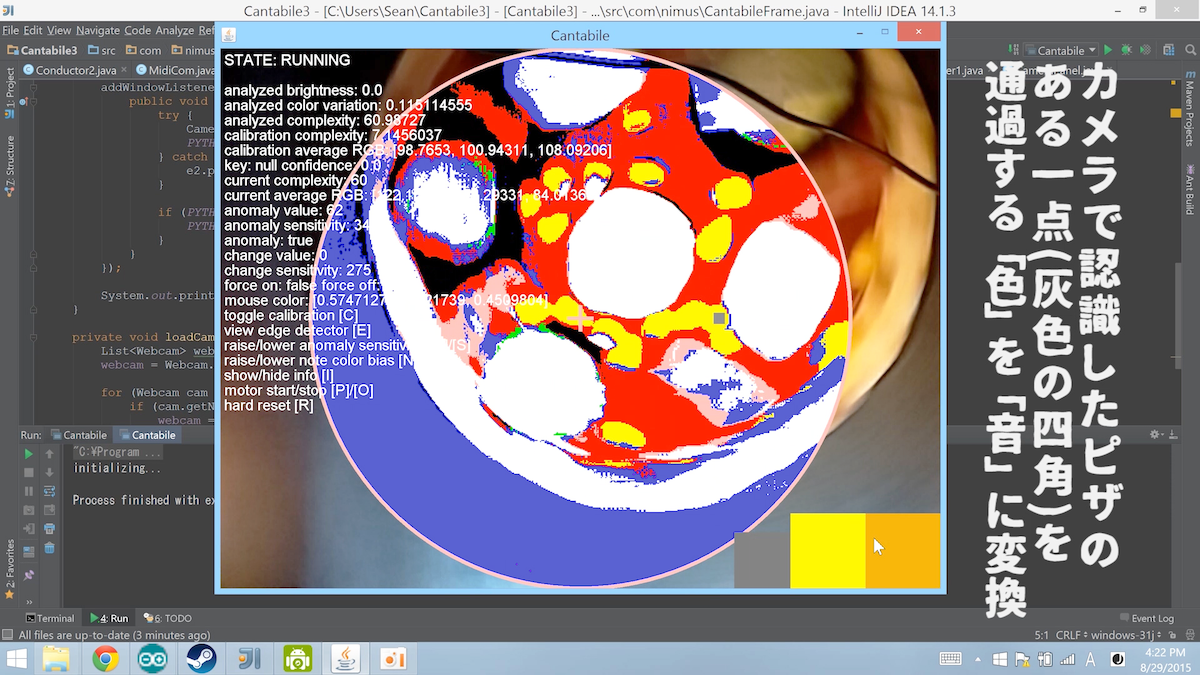Click the Down stack trace arrow
Image resolution: width=1200 pixels, height=675 pixels.
coord(49,472)
